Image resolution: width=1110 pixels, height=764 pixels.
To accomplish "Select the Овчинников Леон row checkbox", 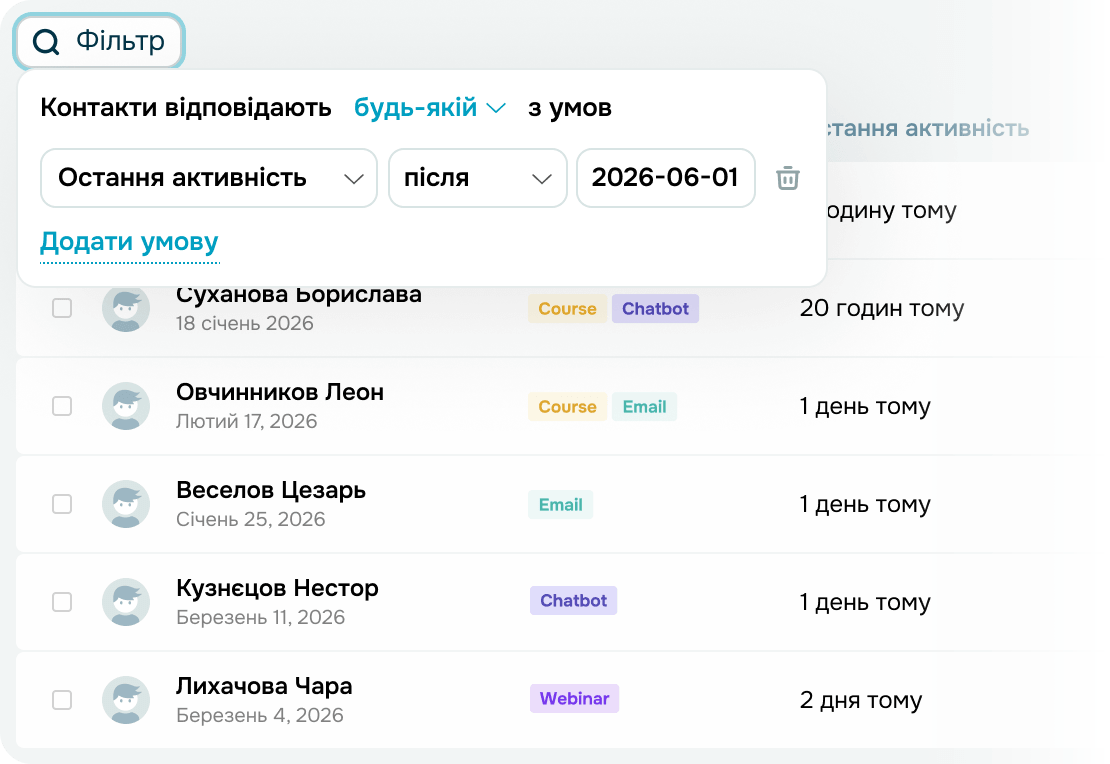I will [x=62, y=406].
